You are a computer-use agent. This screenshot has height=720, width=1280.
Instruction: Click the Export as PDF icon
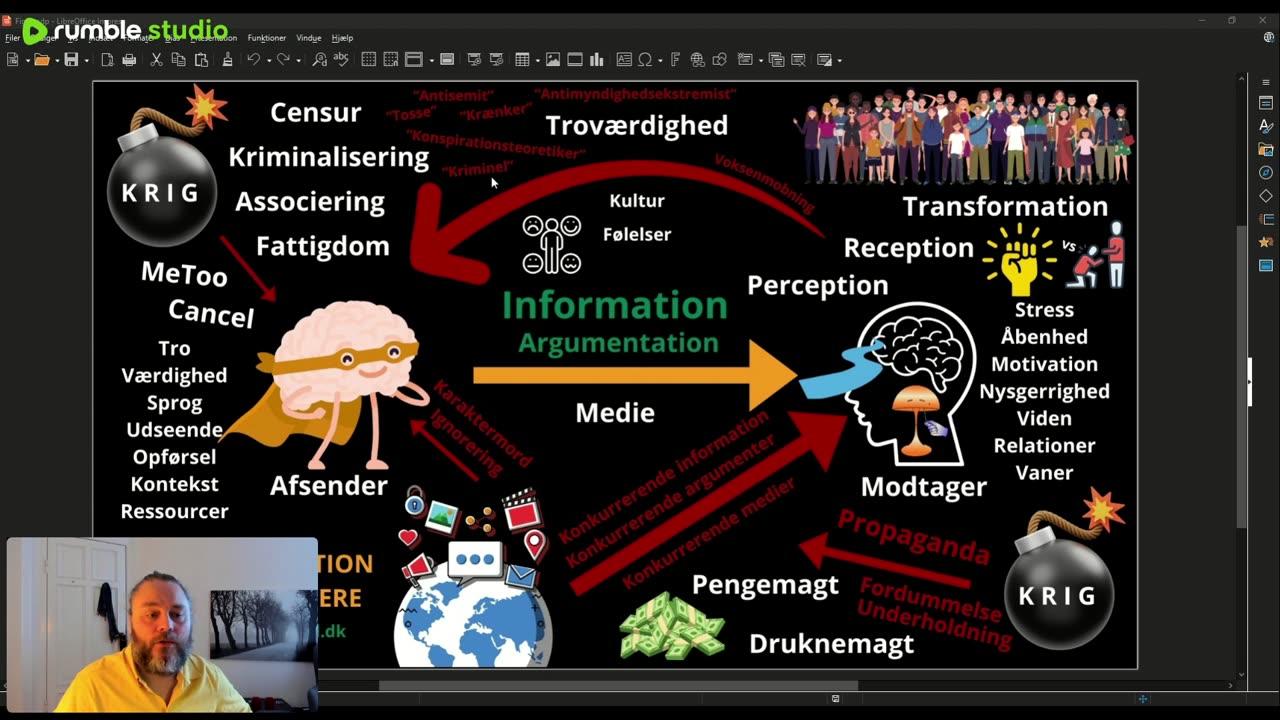(107, 60)
